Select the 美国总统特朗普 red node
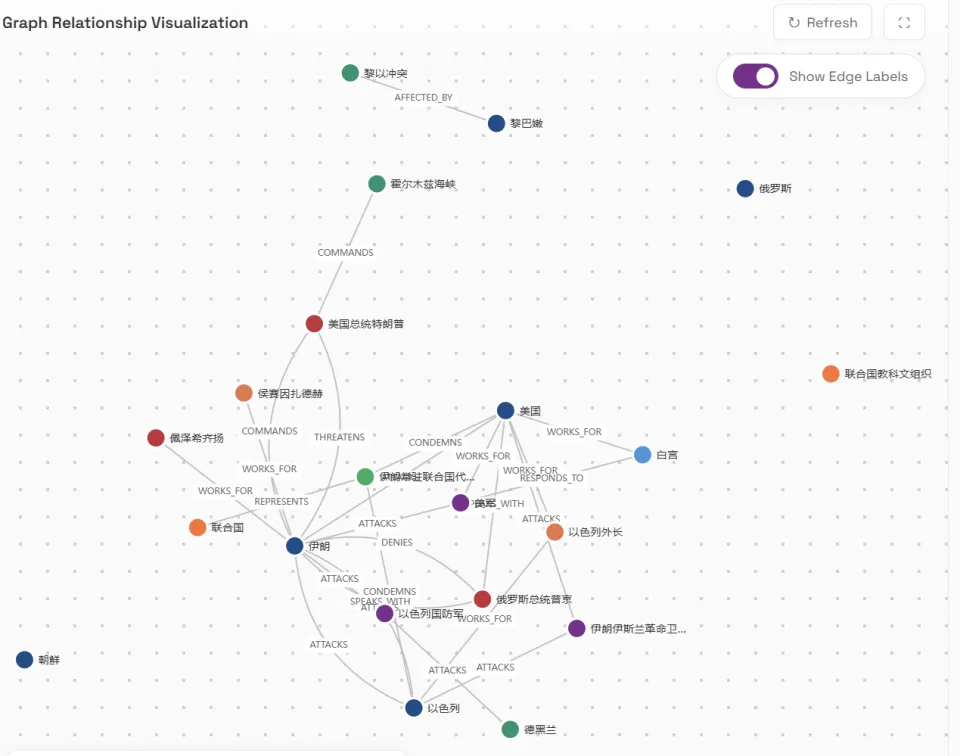The width and height of the screenshot is (960, 756). 315,324
